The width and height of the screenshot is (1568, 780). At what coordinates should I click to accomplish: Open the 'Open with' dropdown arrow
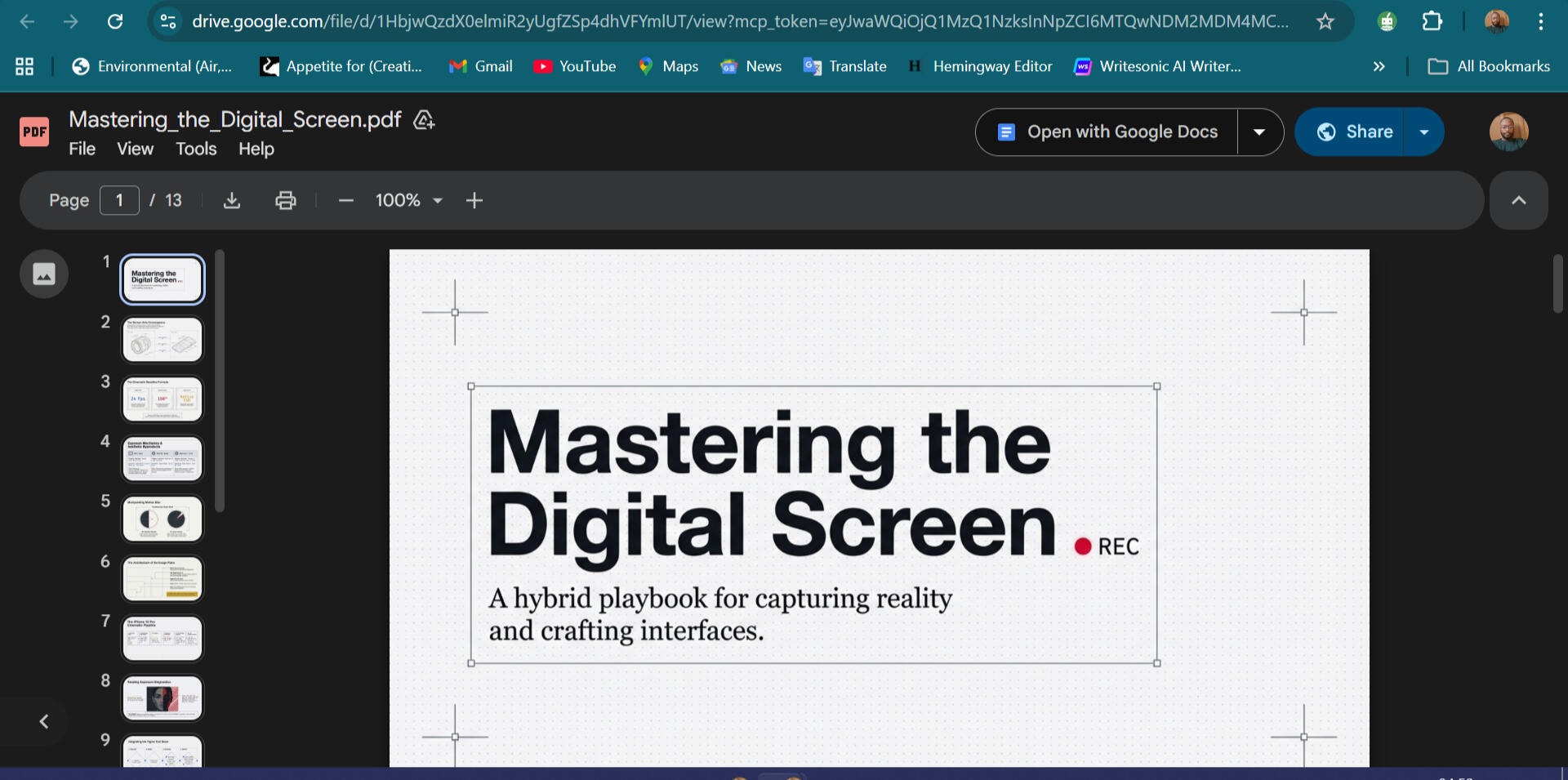(1259, 131)
